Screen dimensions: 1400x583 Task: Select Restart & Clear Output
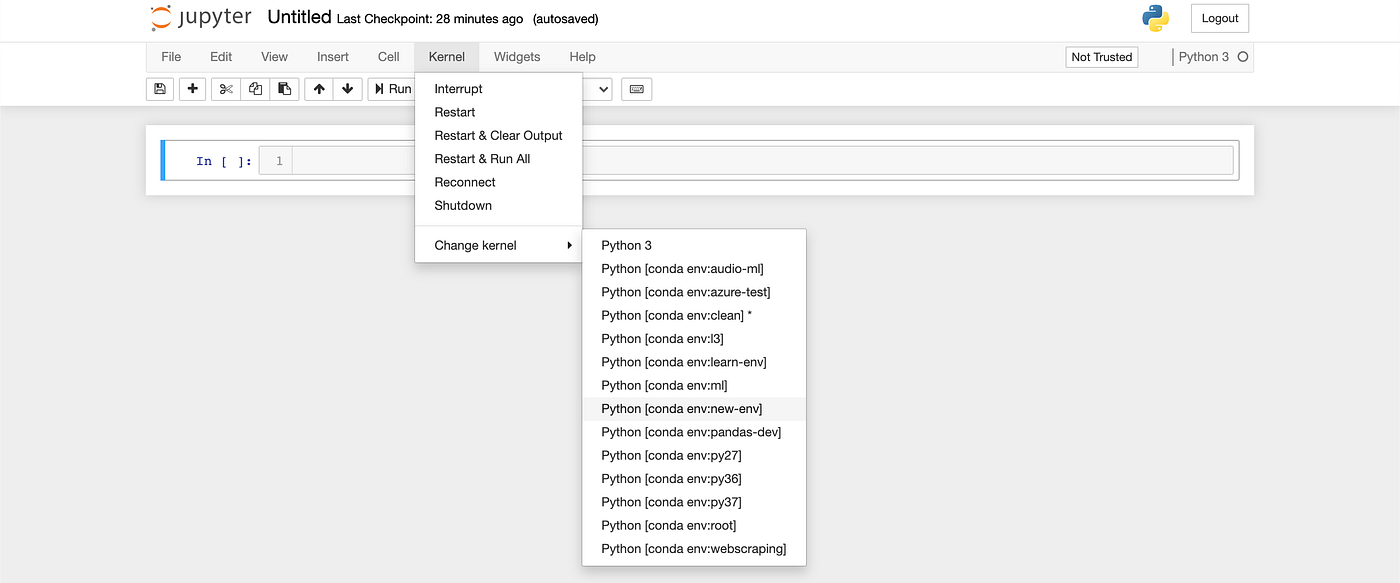[x=499, y=135]
